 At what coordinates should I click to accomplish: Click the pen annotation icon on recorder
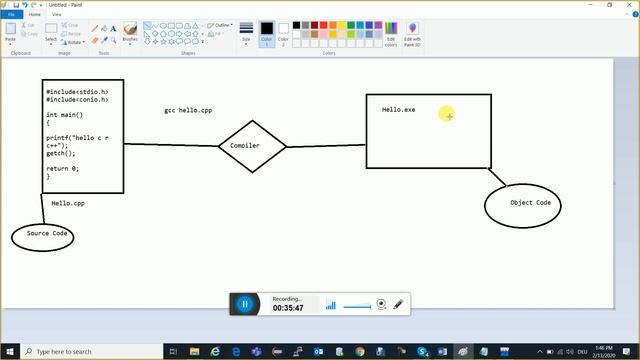tap(398, 304)
